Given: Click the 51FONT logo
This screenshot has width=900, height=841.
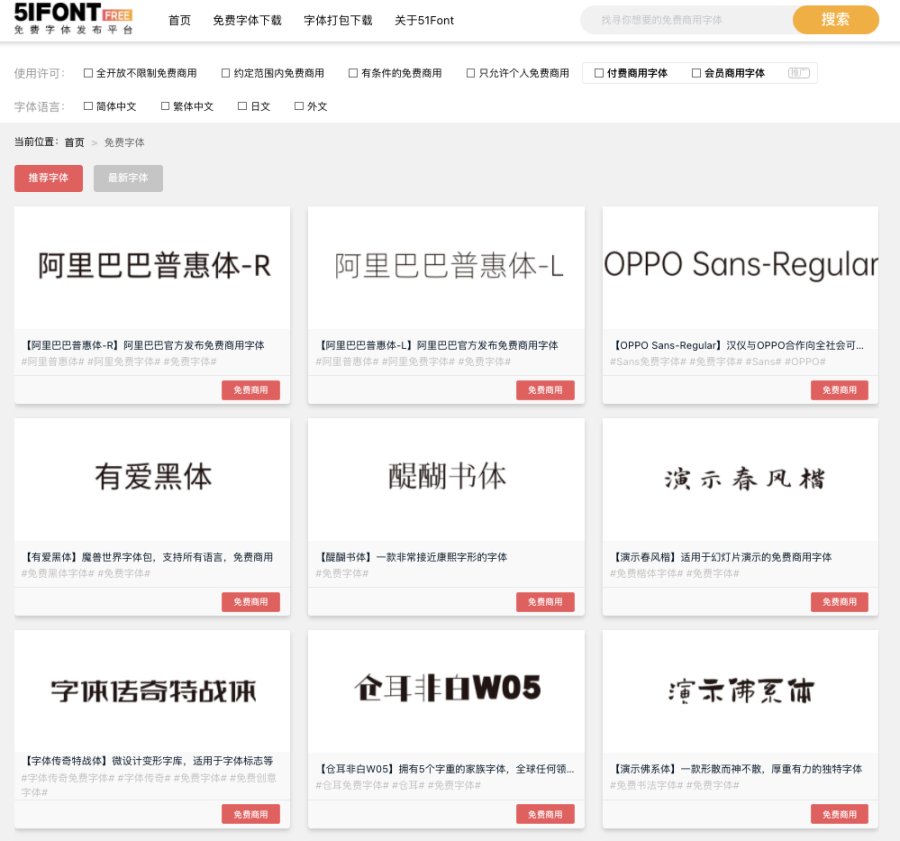Looking at the screenshot, I should tap(73, 20).
